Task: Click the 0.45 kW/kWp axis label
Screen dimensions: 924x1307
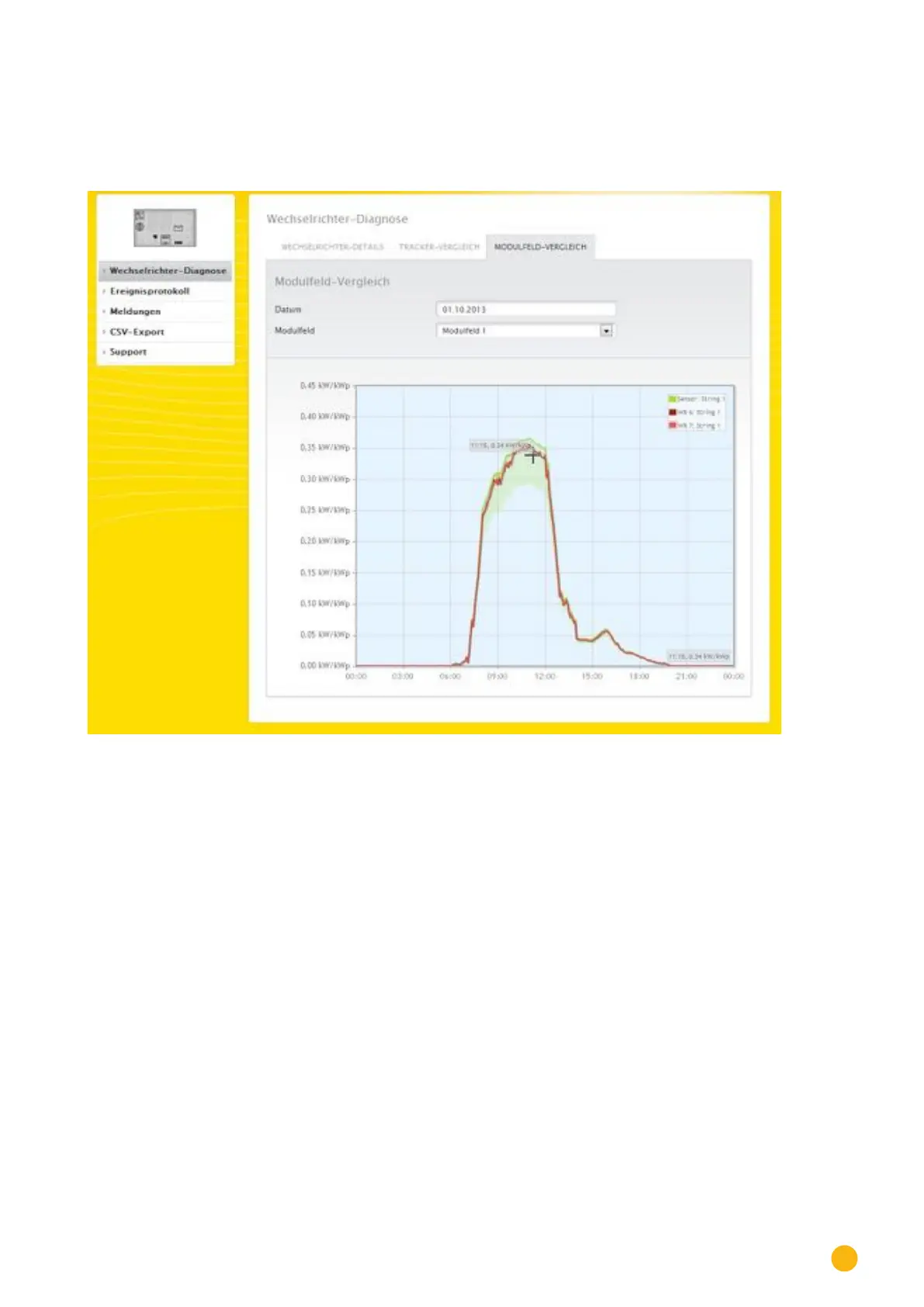Action: [325, 386]
